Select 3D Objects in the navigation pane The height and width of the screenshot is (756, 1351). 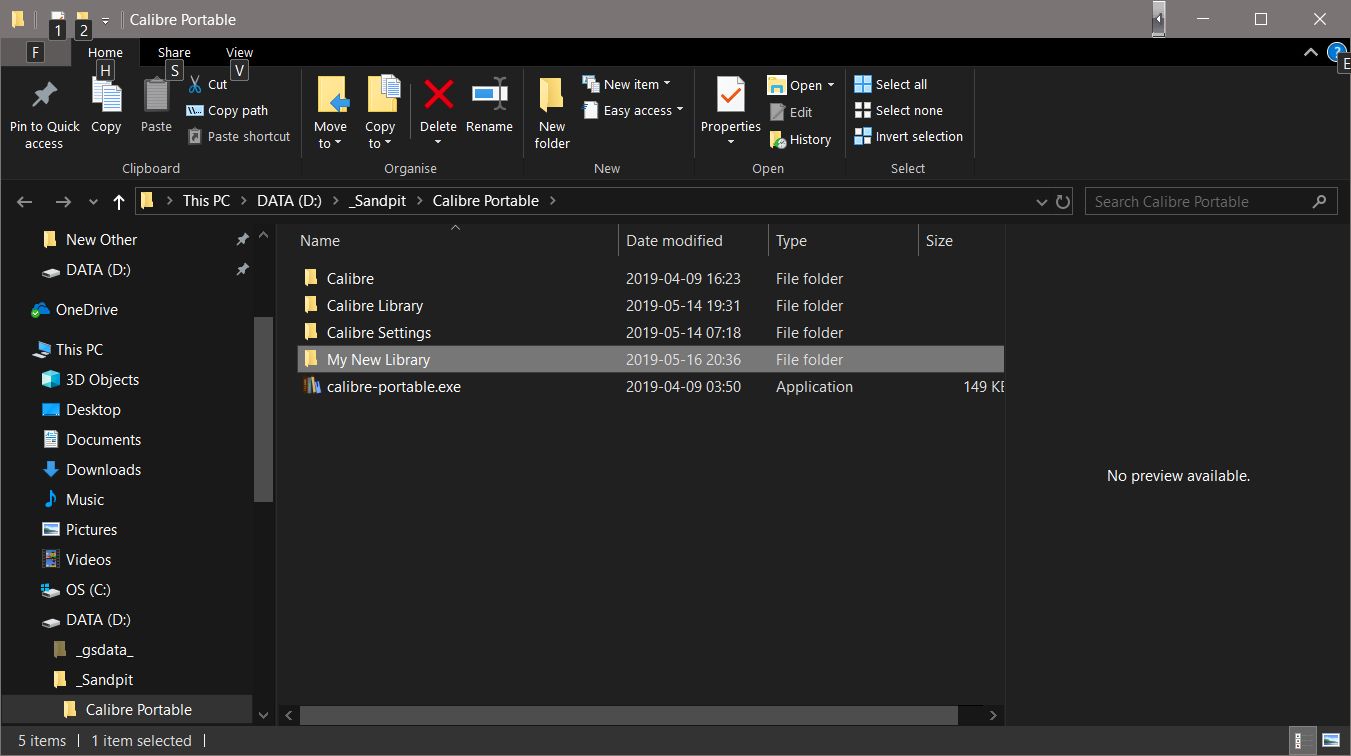102,380
